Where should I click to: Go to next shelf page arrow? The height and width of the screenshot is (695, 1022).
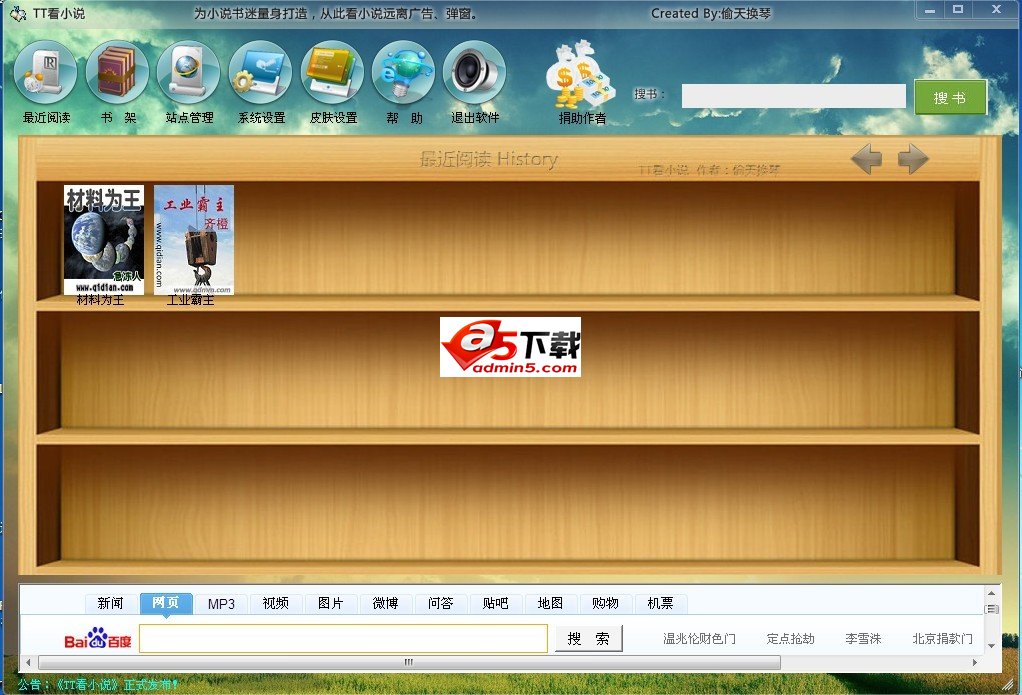(x=913, y=158)
